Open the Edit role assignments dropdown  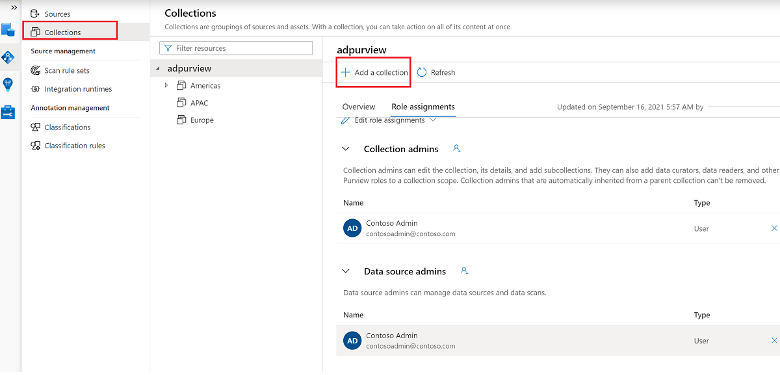click(x=389, y=120)
